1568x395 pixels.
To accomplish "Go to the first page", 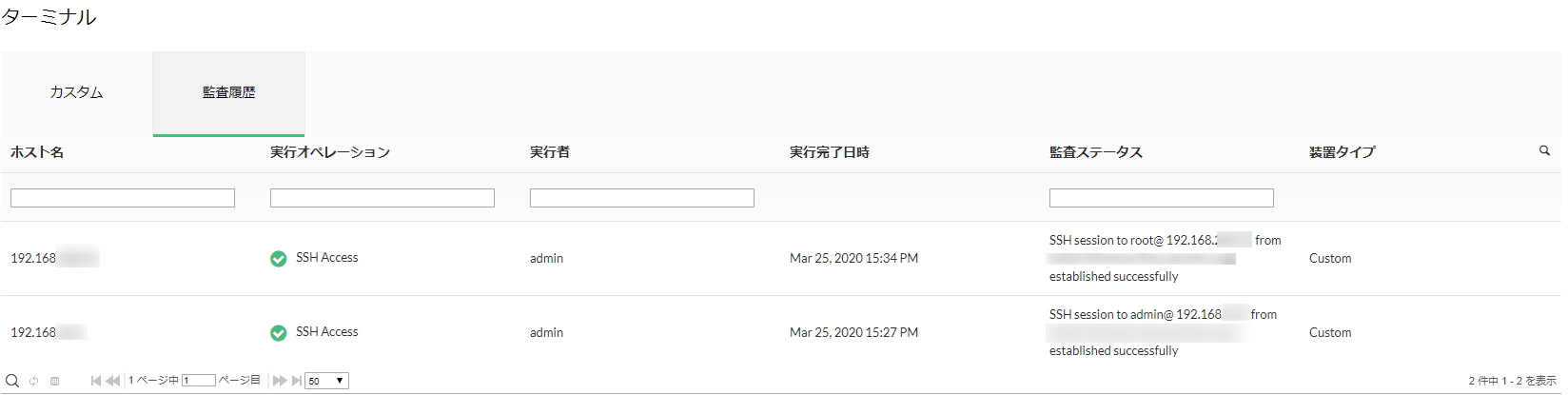I will (x=96, y=381).
